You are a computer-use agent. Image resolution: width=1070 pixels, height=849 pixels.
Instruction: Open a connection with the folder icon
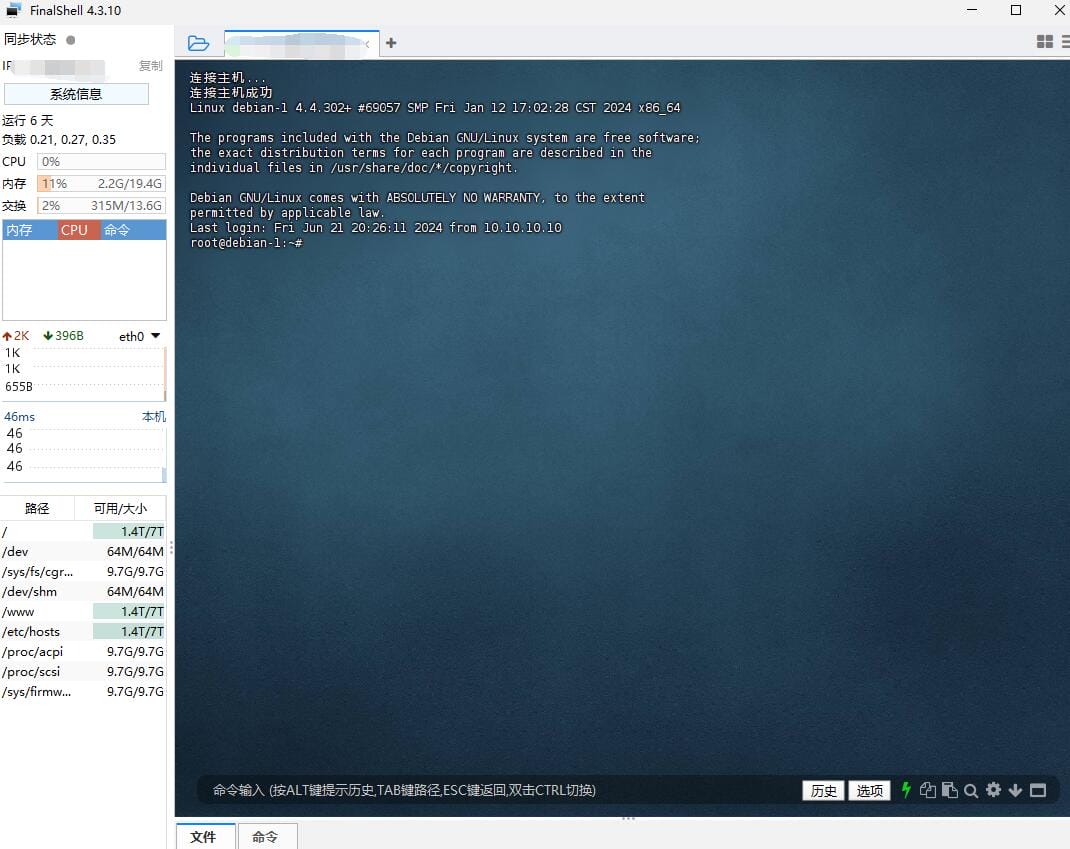point(197,42)
